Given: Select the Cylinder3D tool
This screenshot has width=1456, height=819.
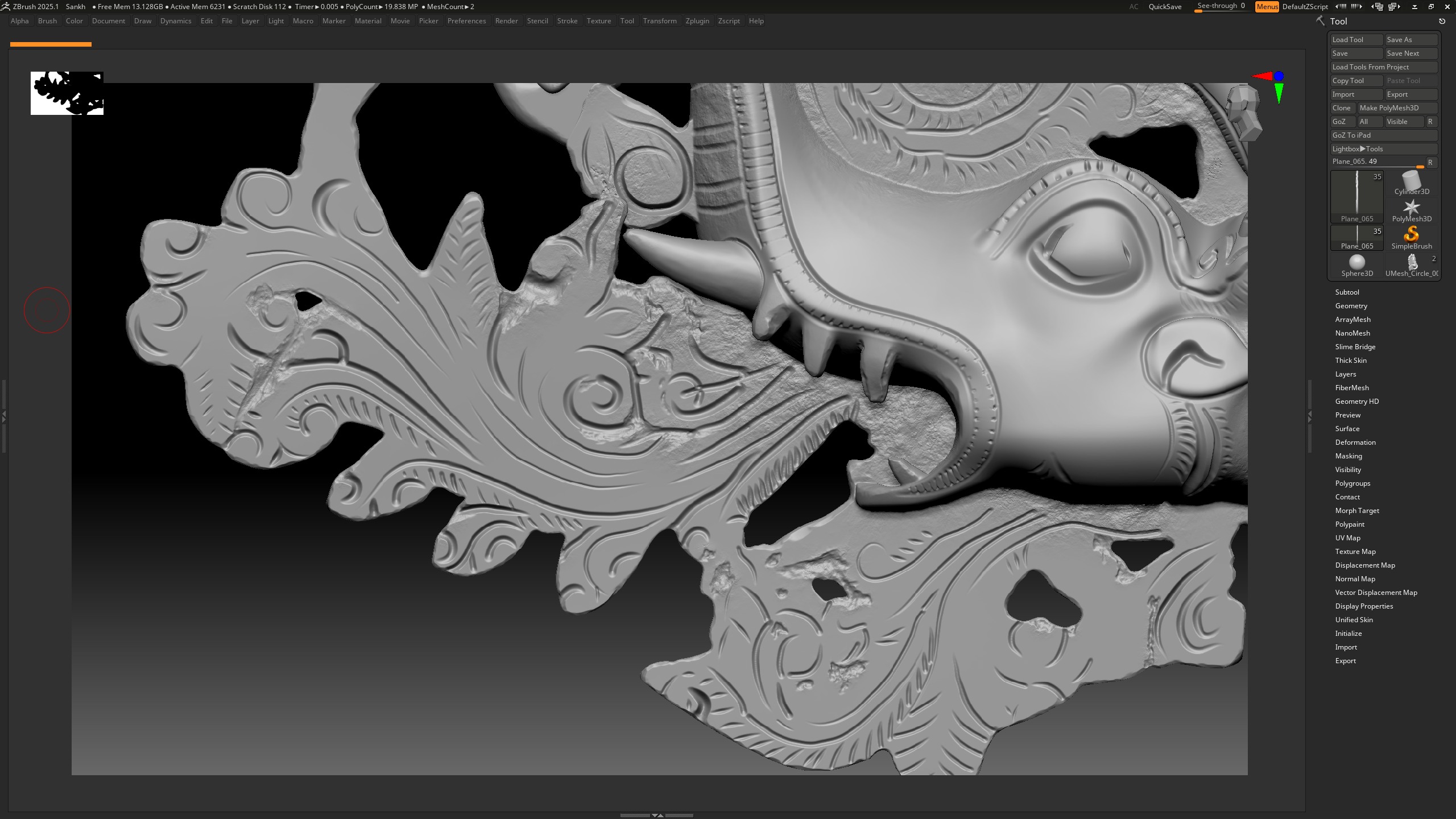Looking at the screenshot, I should click(1412, 183).
